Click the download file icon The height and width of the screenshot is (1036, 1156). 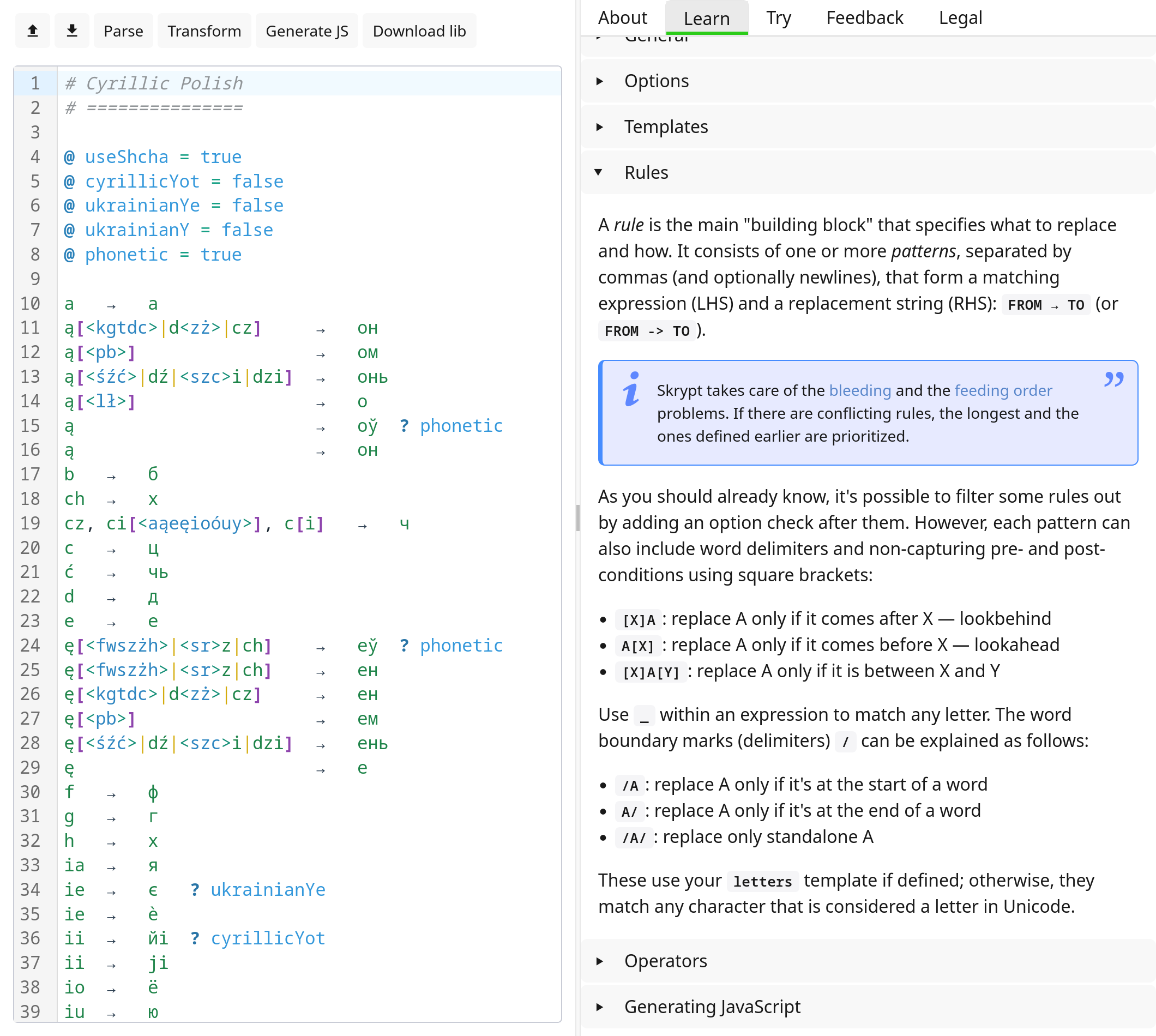(72, 31)
